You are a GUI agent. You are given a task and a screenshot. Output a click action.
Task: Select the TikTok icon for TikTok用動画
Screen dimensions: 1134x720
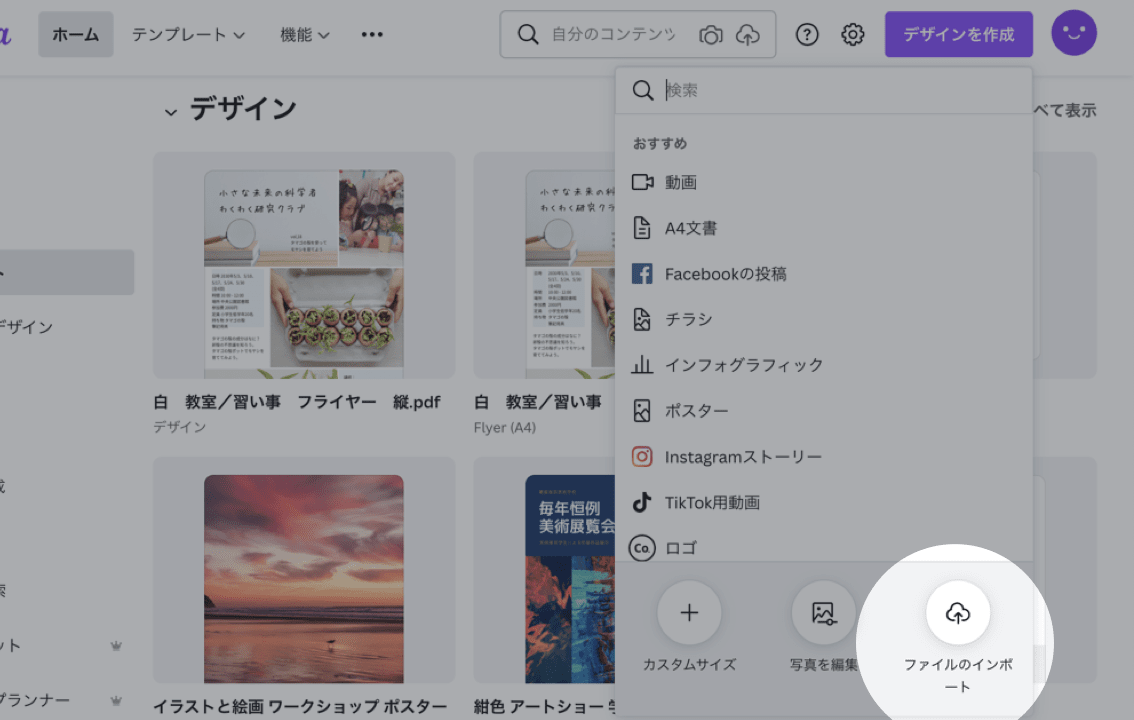pos(642,502)
